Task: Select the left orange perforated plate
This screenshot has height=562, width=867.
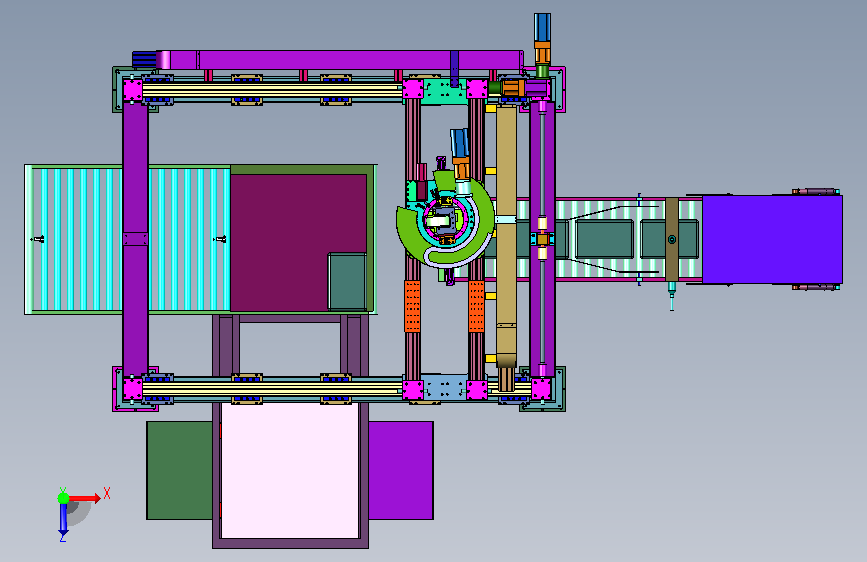Action: [412, 306]
